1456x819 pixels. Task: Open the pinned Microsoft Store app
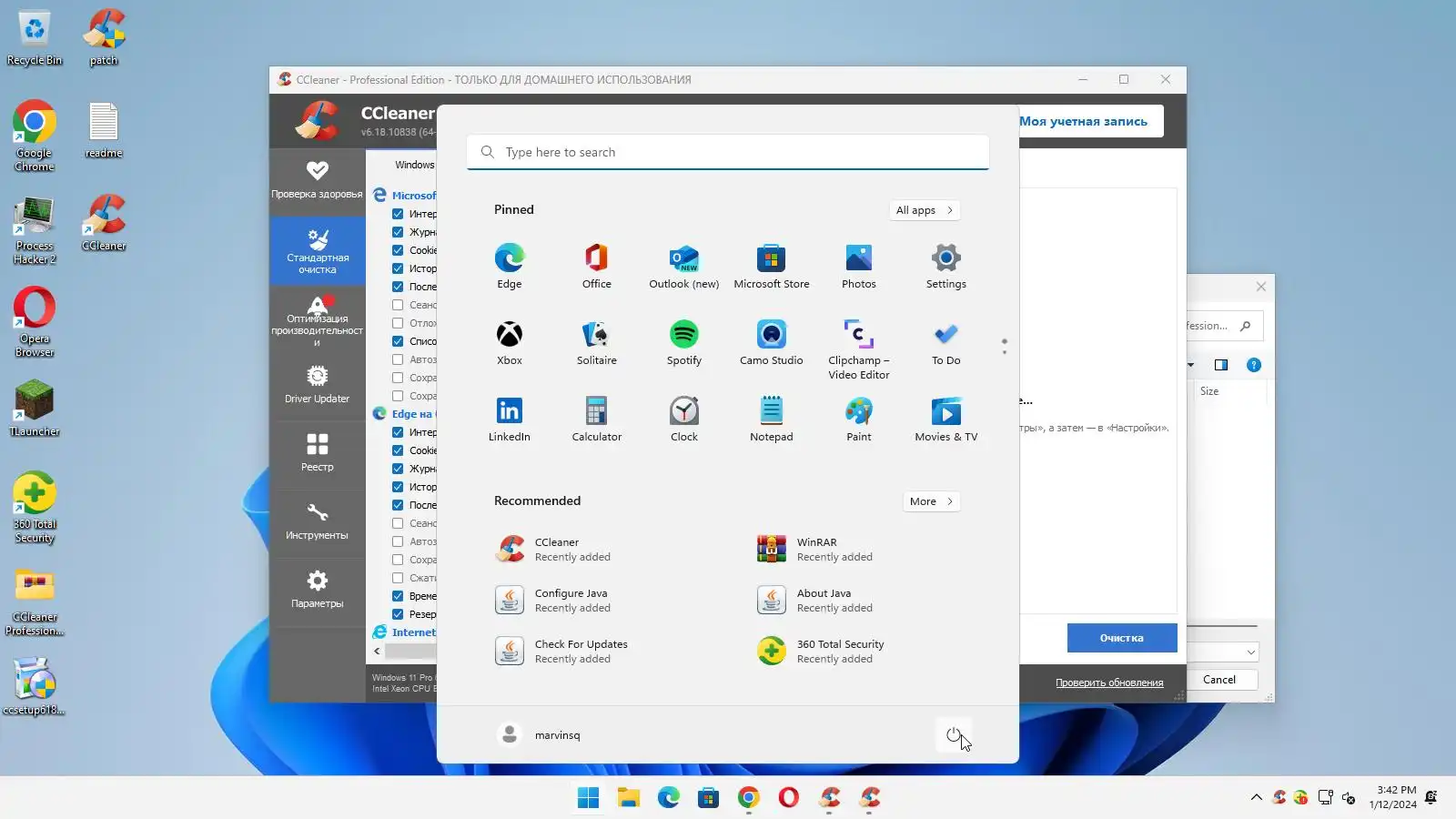(772, 267)
